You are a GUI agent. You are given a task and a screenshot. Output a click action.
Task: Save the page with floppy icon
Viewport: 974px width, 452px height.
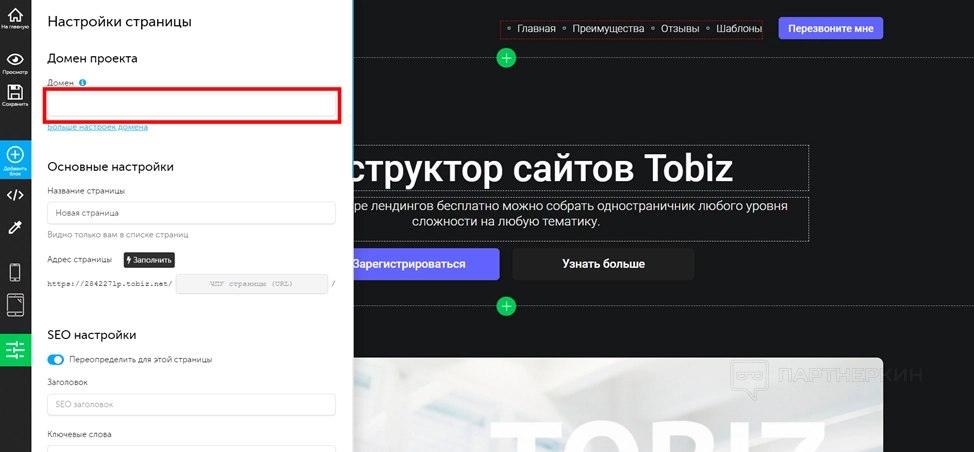[15, 95]
